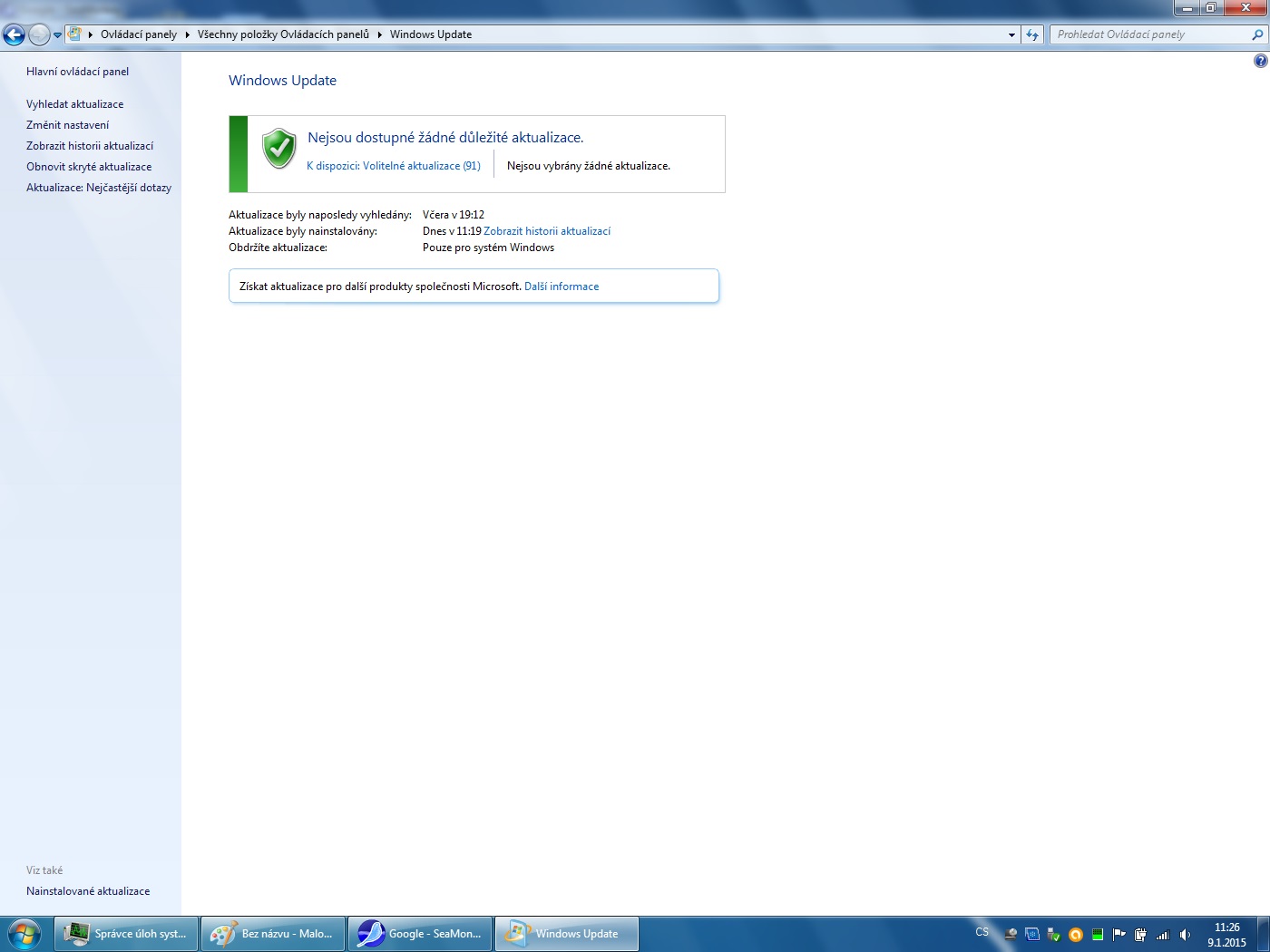
Task: Open Hlavní ovládací panel
Action: [78, 72]
